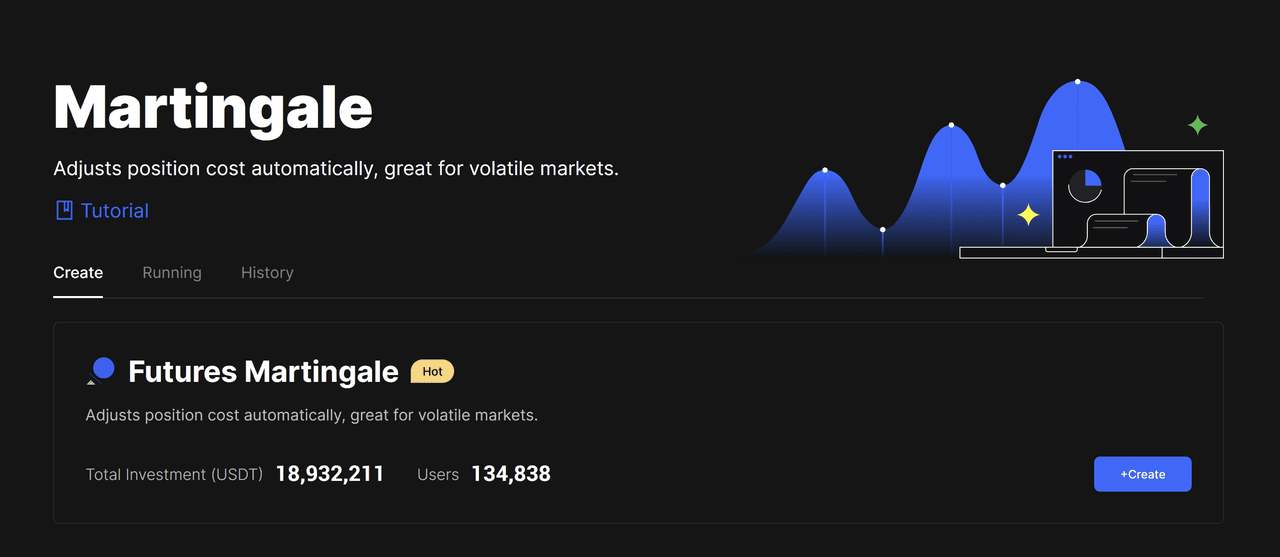Viewport: 1280px width, 557px height.
Task: Click the description under Futures Martingale heading
Action: point(312,414)
